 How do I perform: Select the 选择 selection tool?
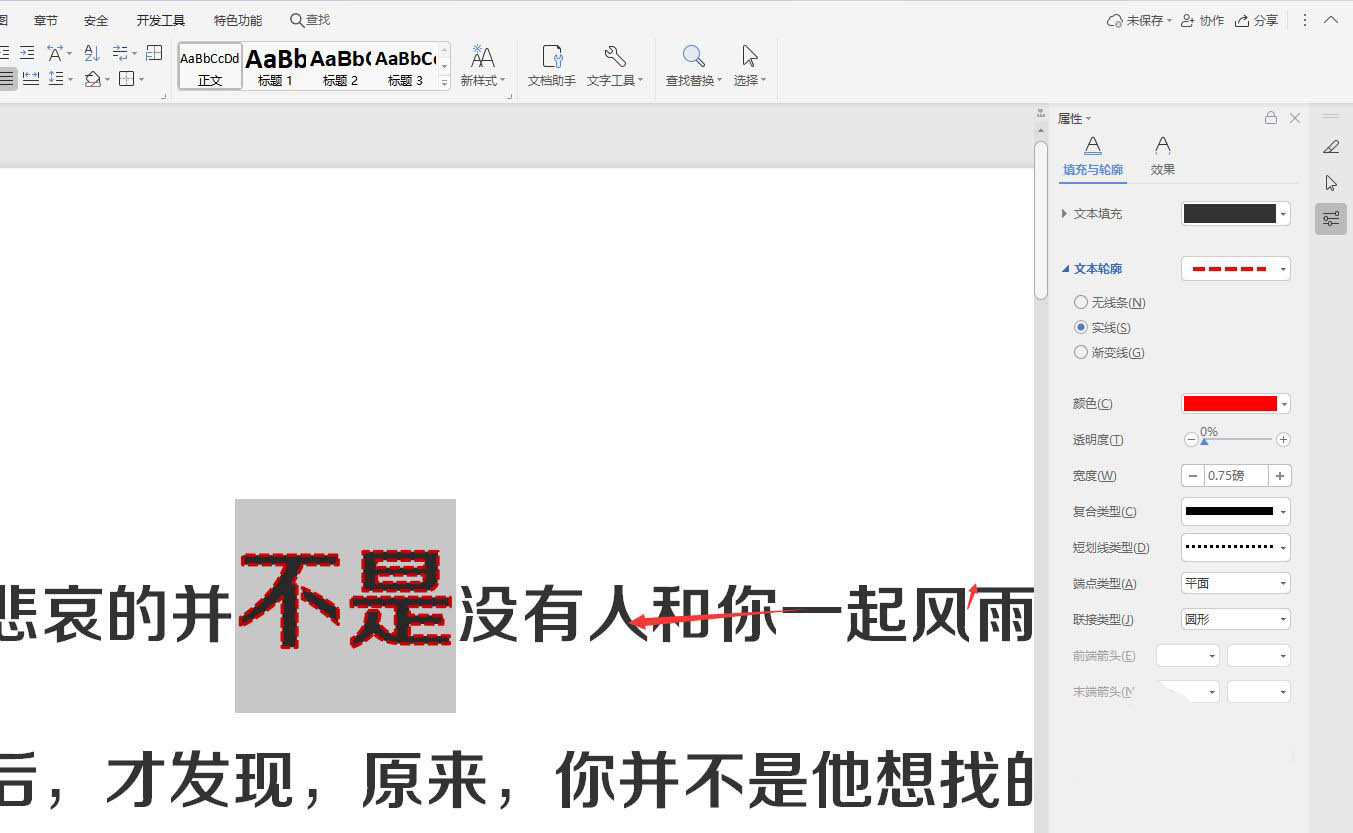click(x=749, y=67)
